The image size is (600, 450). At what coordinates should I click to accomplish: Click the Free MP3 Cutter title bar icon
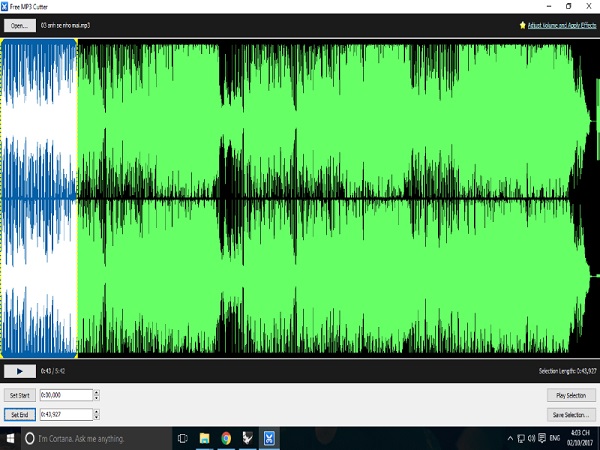(x=4, y=7)
